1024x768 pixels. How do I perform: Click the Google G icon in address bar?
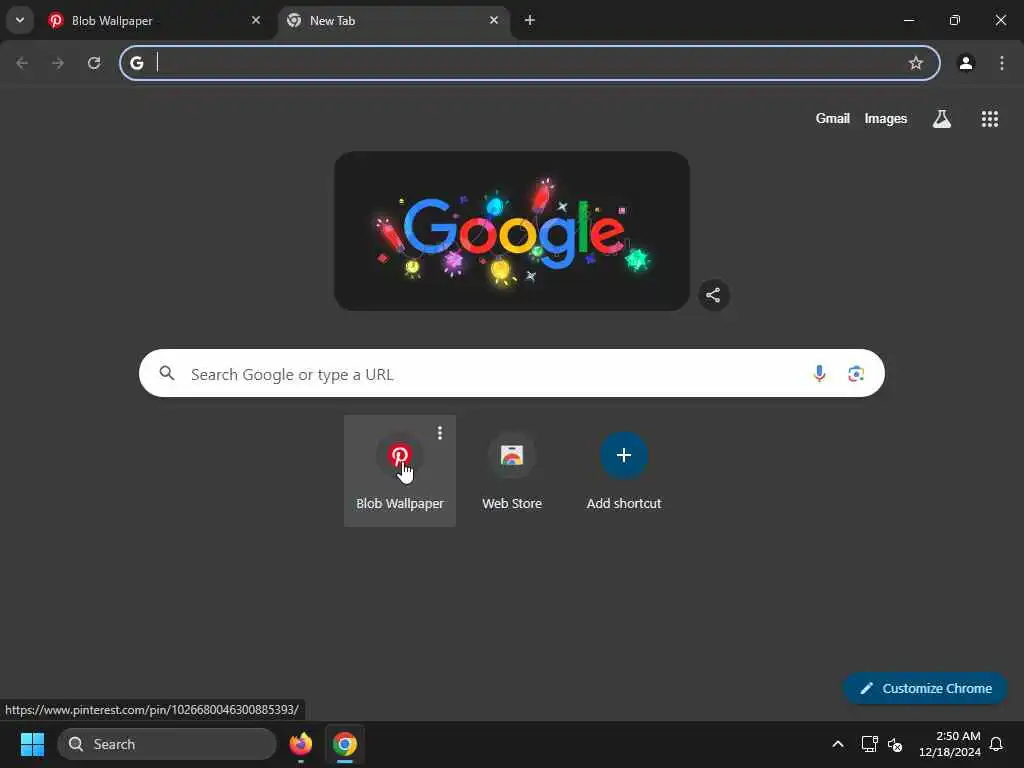pos(136,63)
